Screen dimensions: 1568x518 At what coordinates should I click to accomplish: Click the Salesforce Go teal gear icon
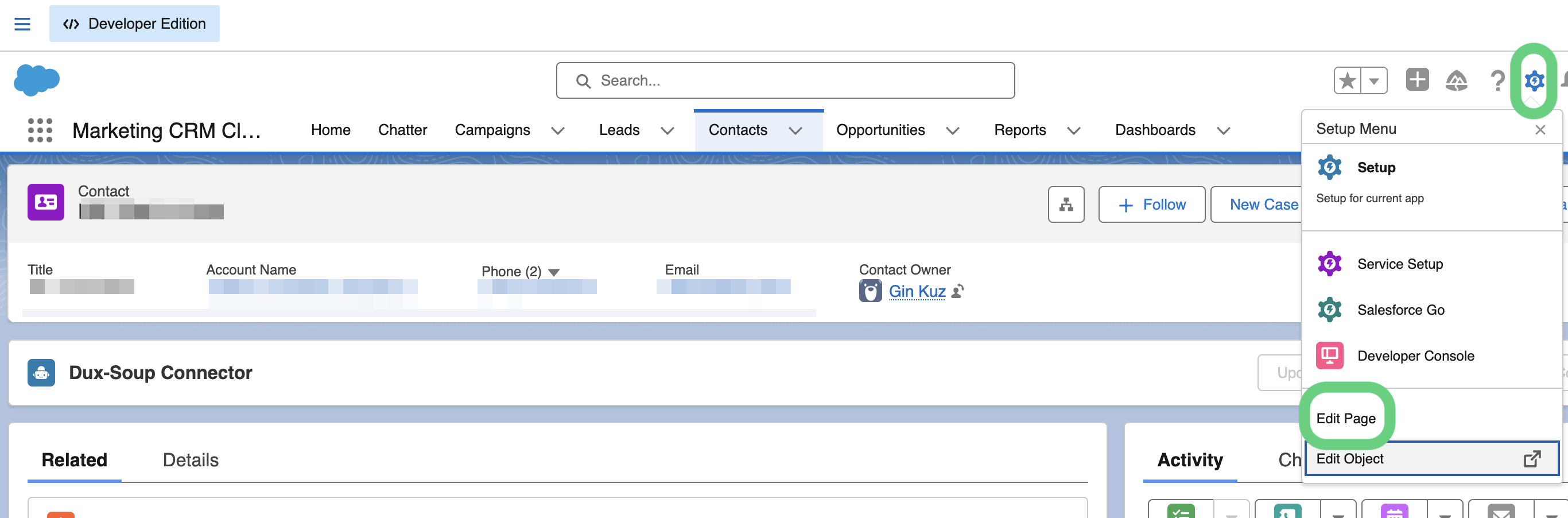click(1329, 310)
